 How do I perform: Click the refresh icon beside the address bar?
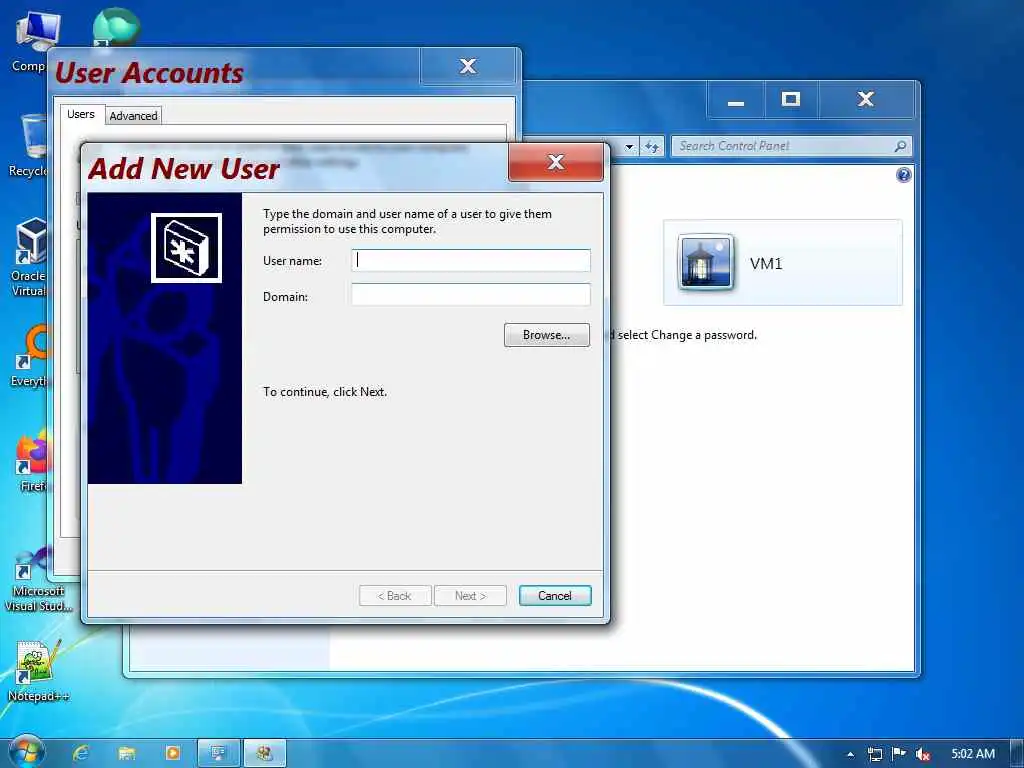[x=652, y=146]
